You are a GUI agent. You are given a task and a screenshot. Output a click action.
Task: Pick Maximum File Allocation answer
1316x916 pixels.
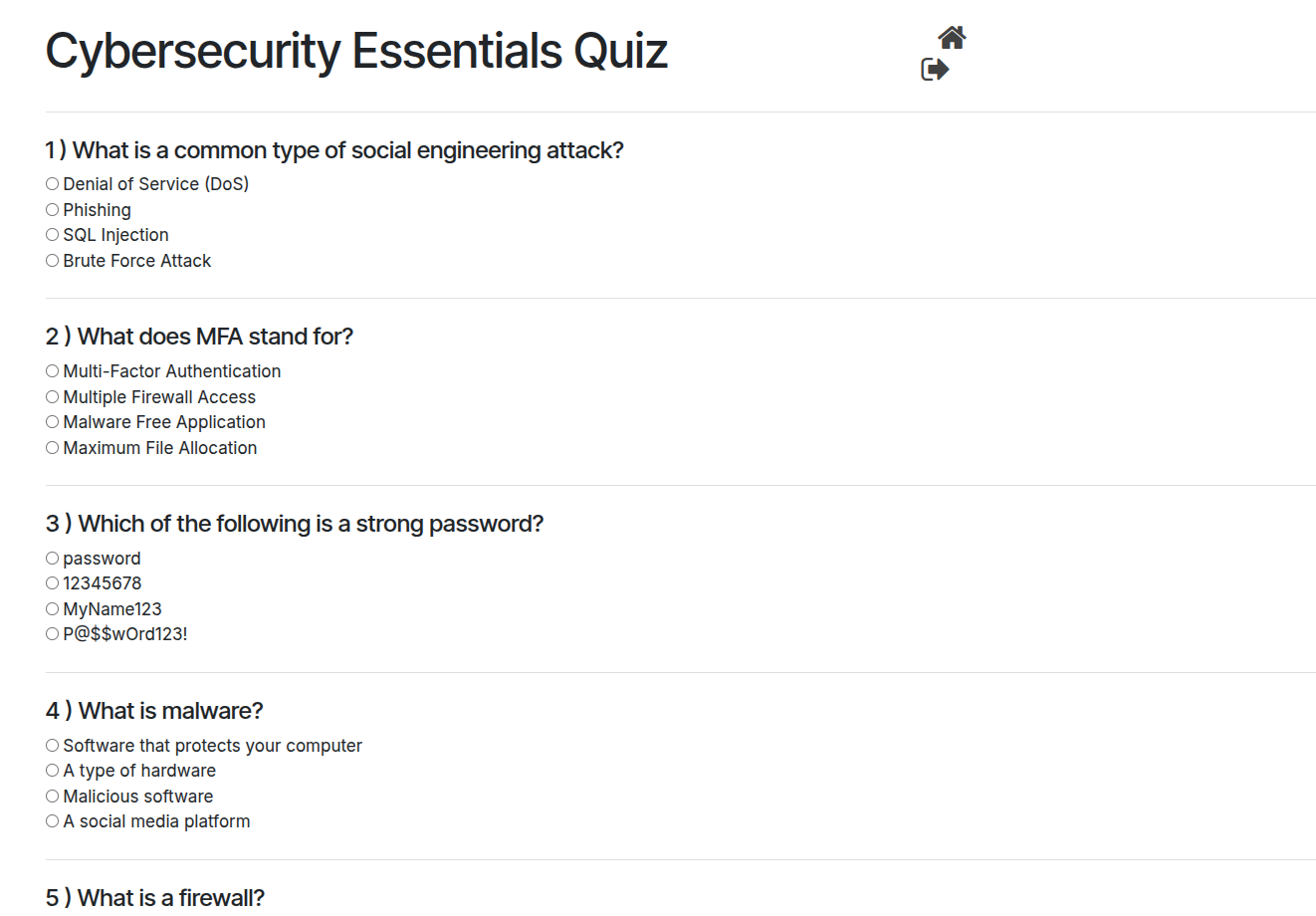click(52, 448)
